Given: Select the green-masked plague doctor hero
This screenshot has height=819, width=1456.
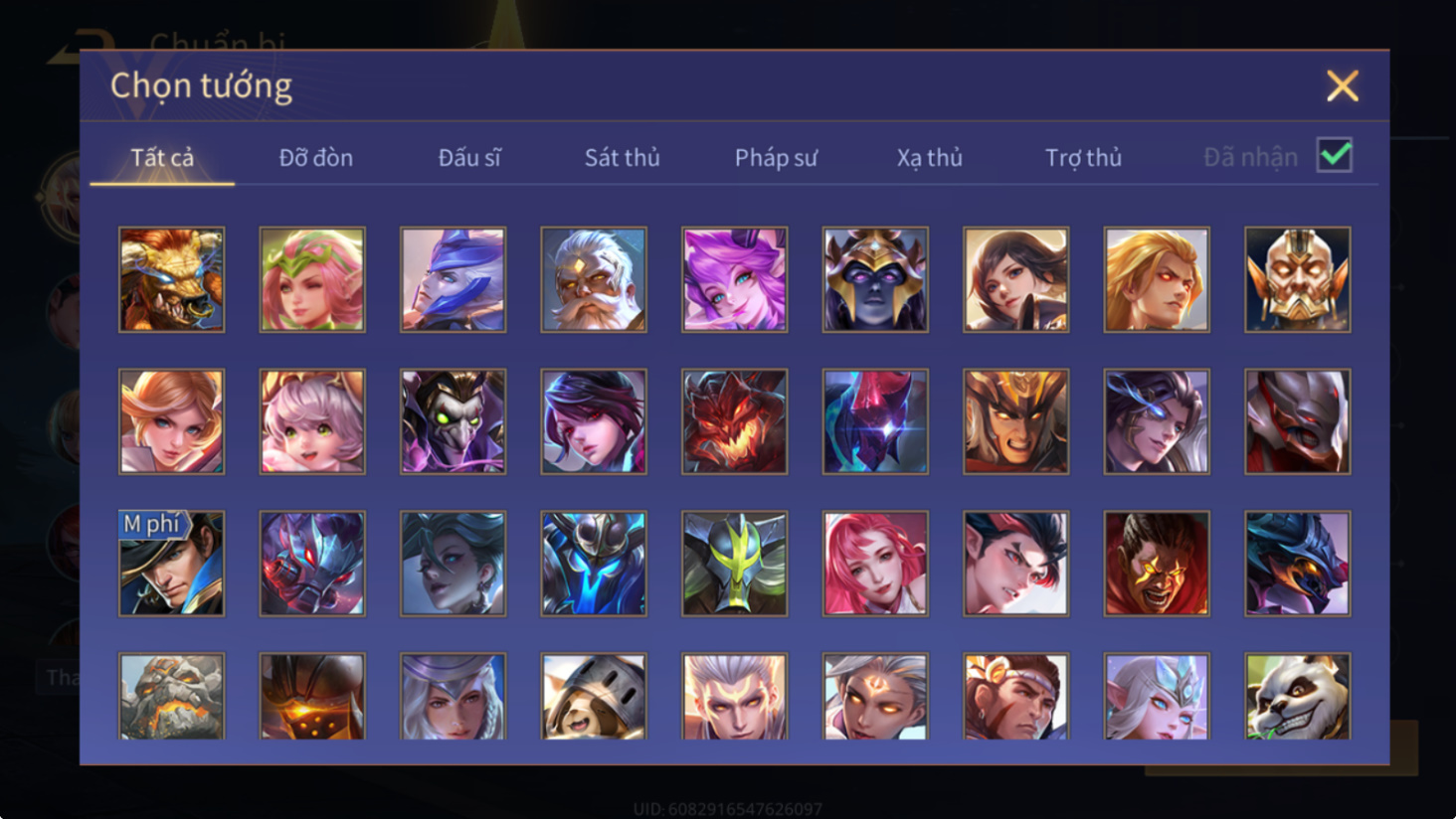Looking at the screenshot, I should pyautogui.click(x=453, y=421).
